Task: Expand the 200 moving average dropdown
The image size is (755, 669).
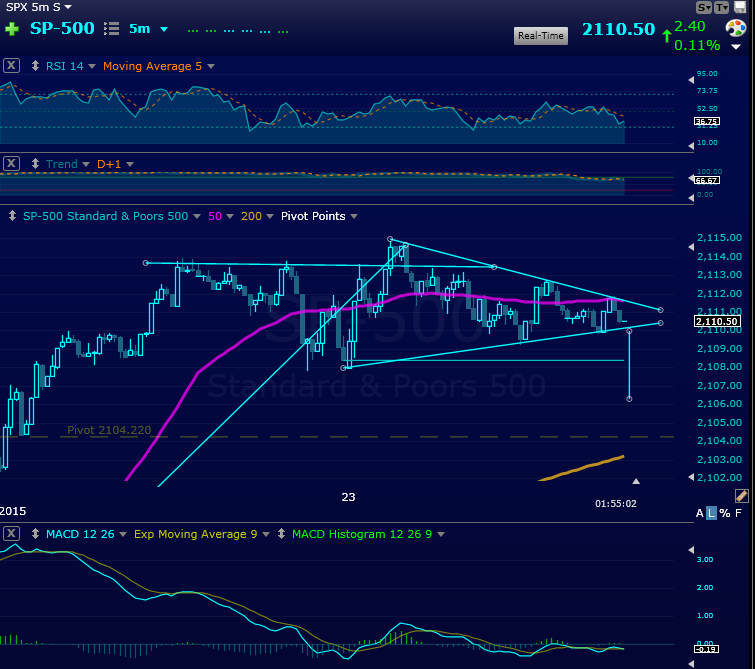Action: coord(270,216)
